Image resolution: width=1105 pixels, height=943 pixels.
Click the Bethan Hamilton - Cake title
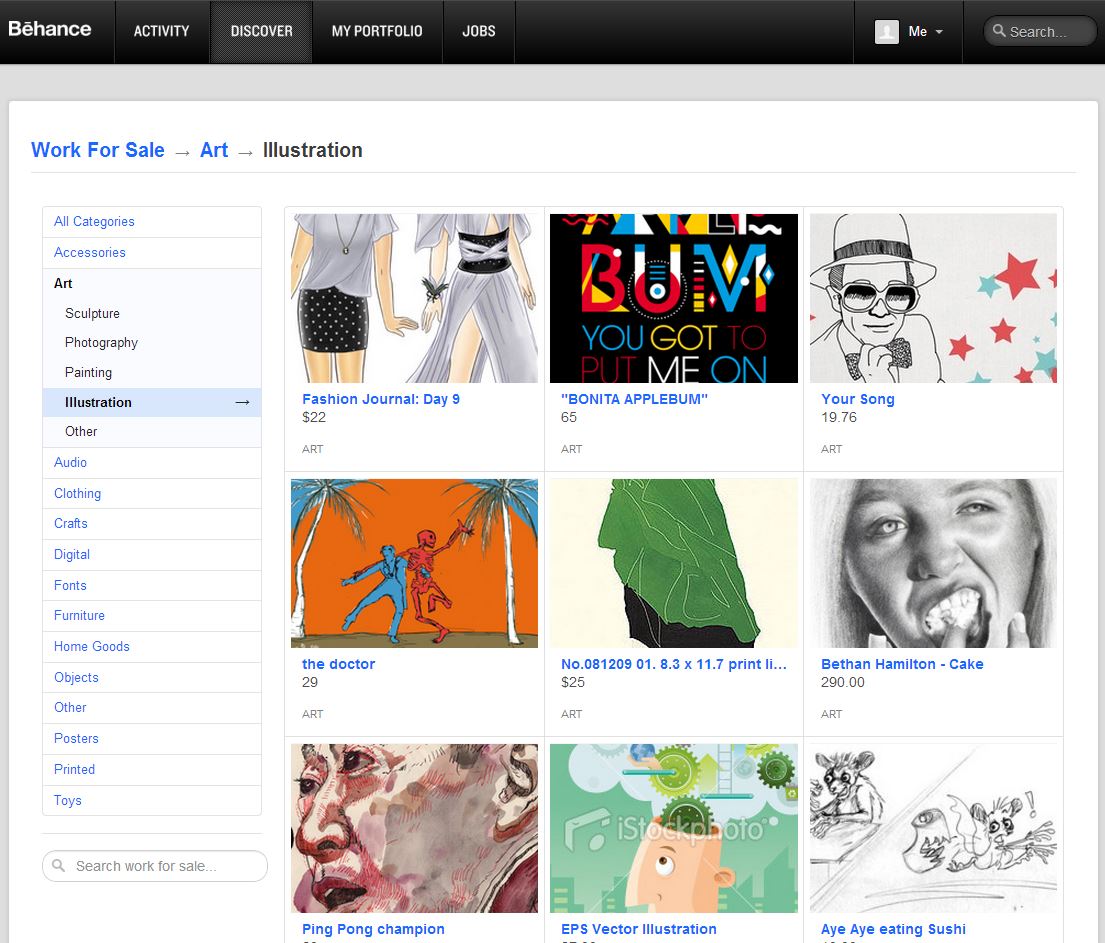(x=902, y=664)
